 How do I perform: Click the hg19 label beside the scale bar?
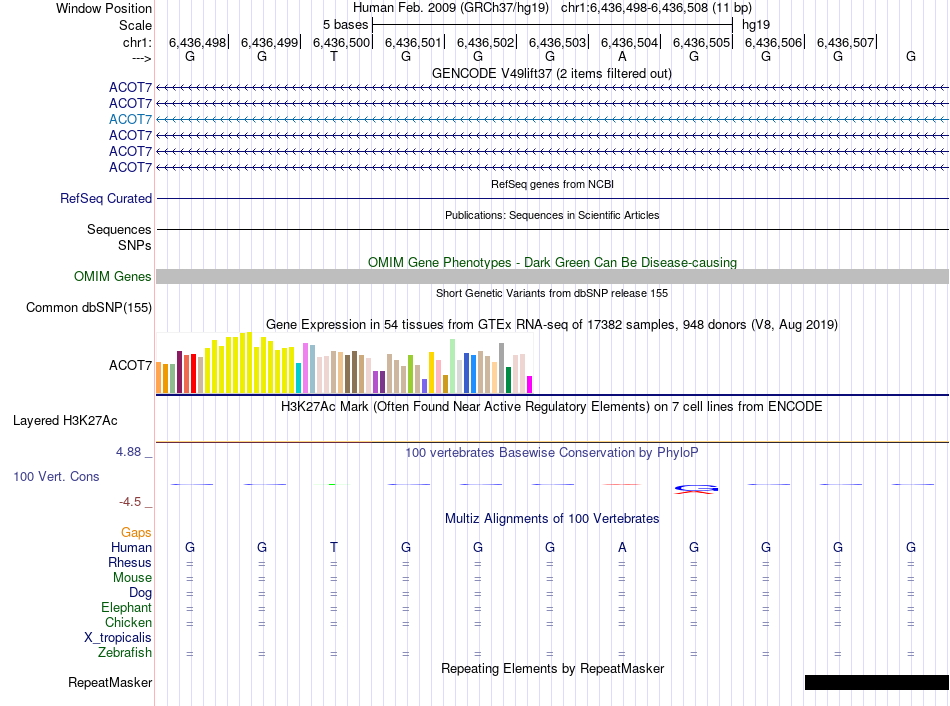click(756, 25)
